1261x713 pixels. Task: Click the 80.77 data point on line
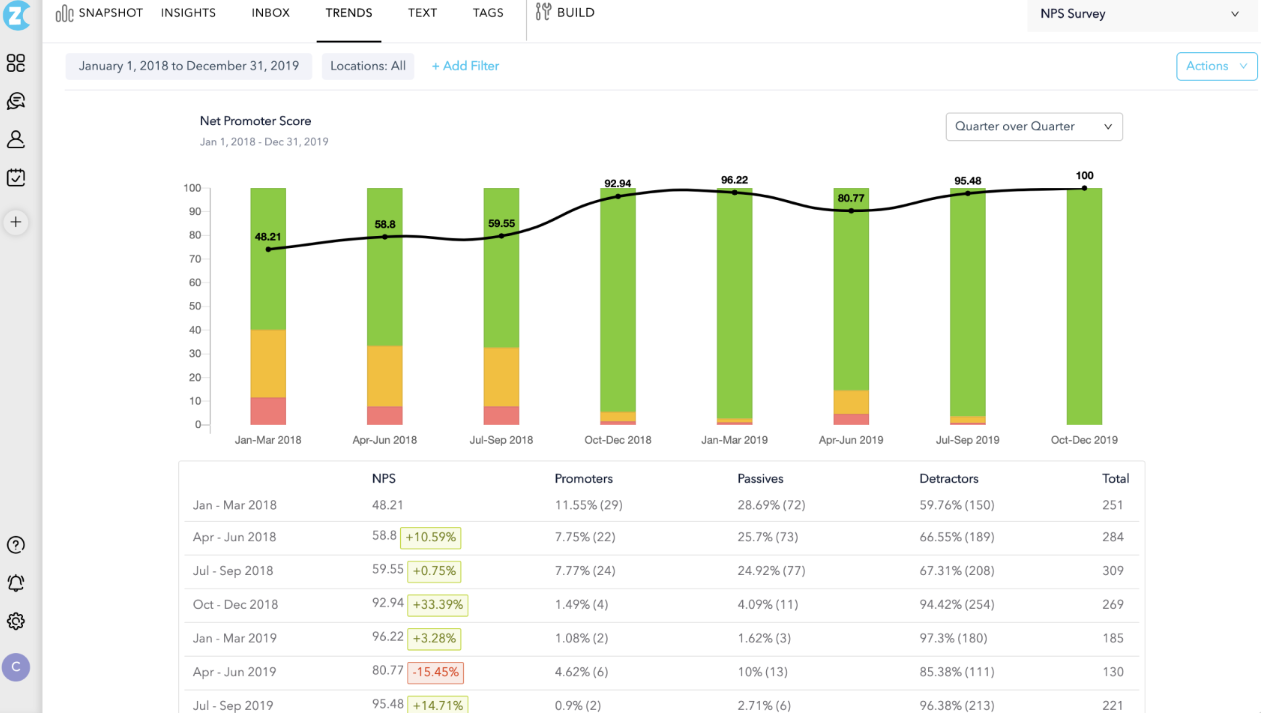(851, 211)
